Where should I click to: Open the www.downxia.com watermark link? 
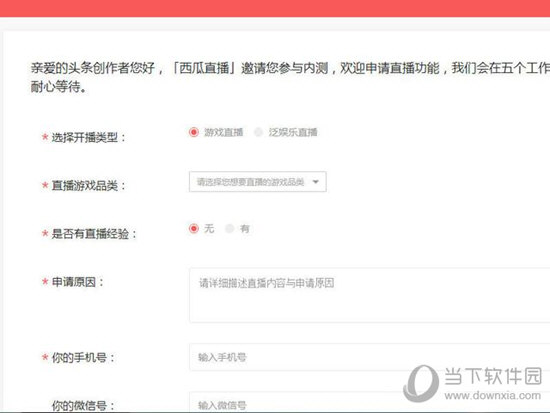[493, 395]
